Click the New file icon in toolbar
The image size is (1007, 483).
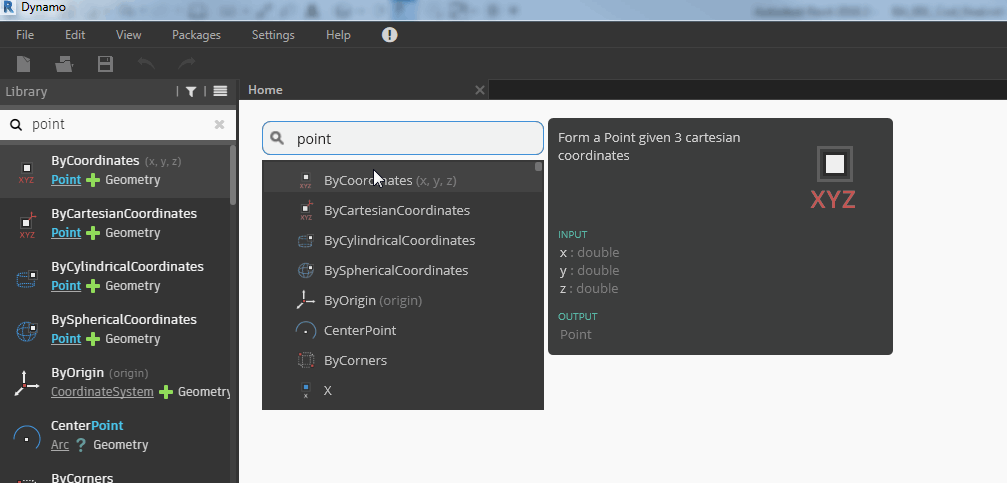coord(23,64)
